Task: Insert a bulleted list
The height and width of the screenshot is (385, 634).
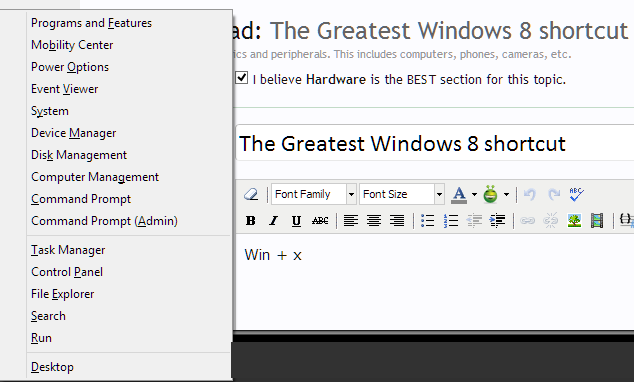Action: [427, 221]
